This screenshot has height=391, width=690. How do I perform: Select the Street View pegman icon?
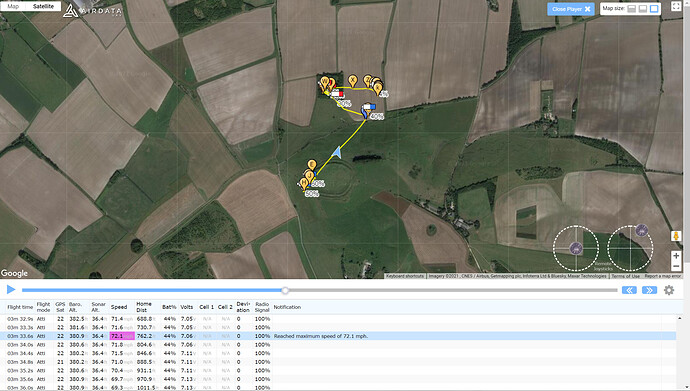tap(676, 236)
